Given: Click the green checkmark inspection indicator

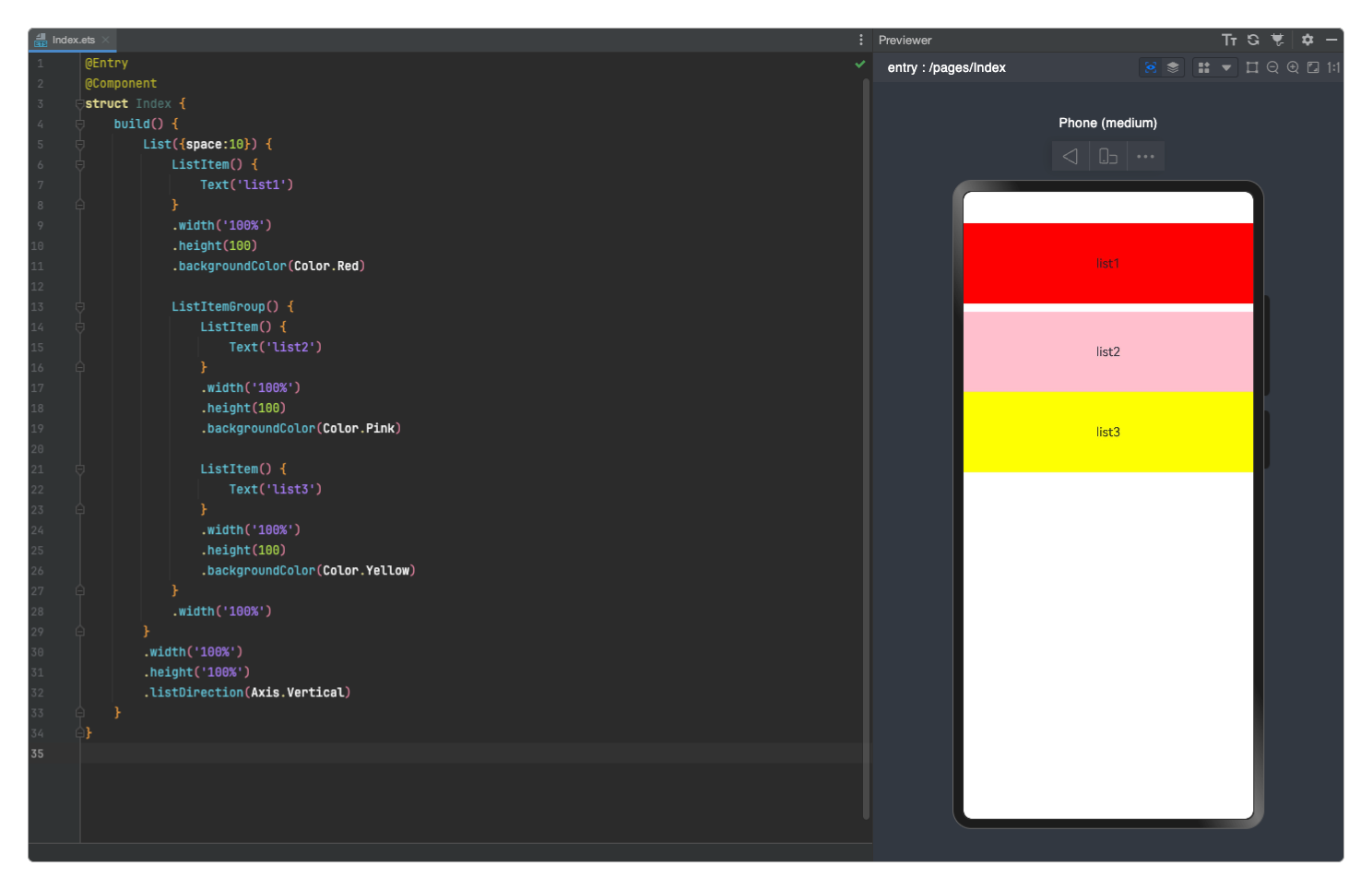Looking at the screenshot, I should pos(860,65).
